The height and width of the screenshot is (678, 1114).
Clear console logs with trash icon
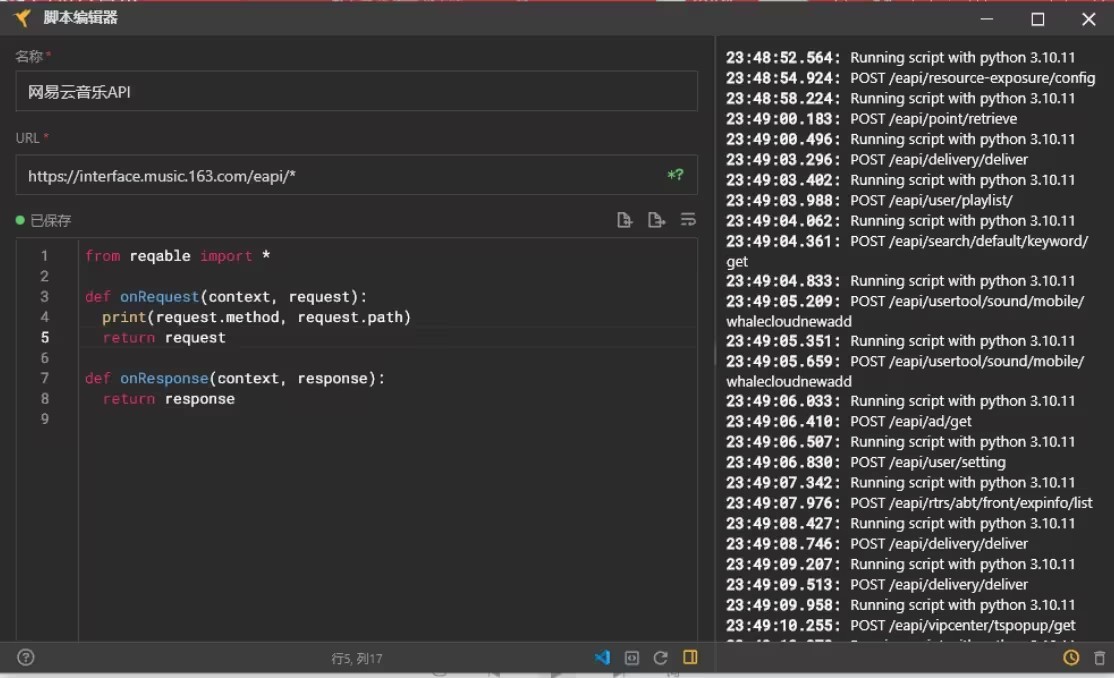[x=1100, y=658]
